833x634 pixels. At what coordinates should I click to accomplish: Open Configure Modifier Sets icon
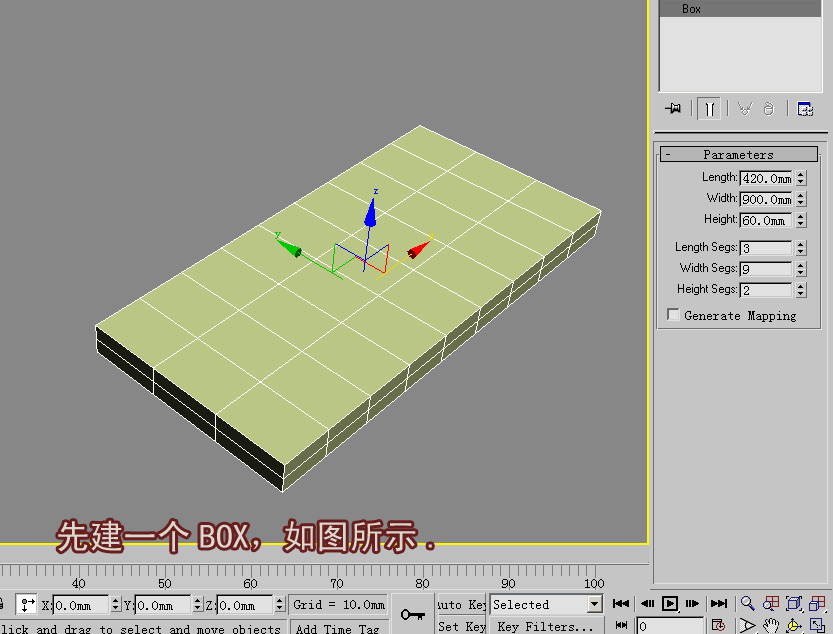click(805, 109)
